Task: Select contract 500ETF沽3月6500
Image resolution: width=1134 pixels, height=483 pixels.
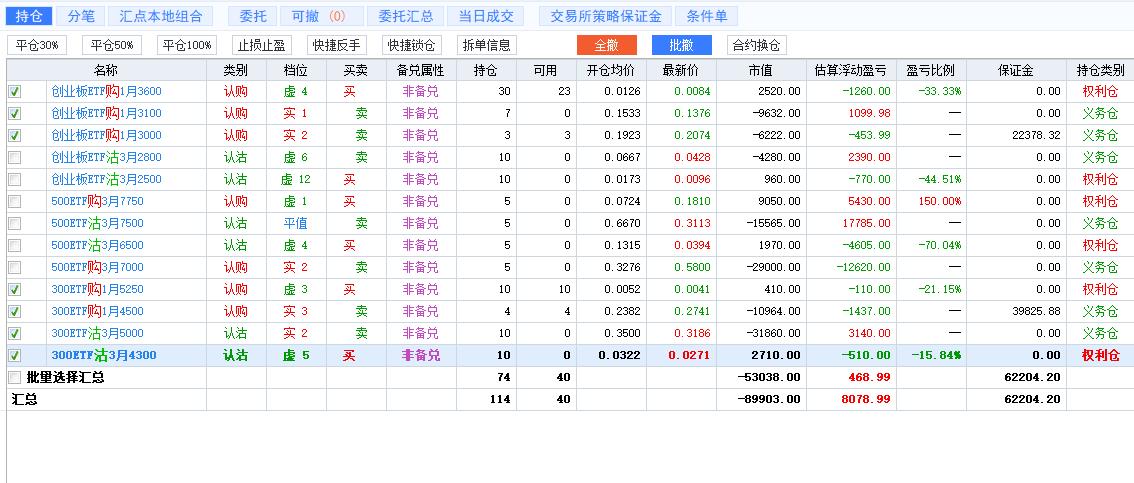Action: (x=98, y=245)
